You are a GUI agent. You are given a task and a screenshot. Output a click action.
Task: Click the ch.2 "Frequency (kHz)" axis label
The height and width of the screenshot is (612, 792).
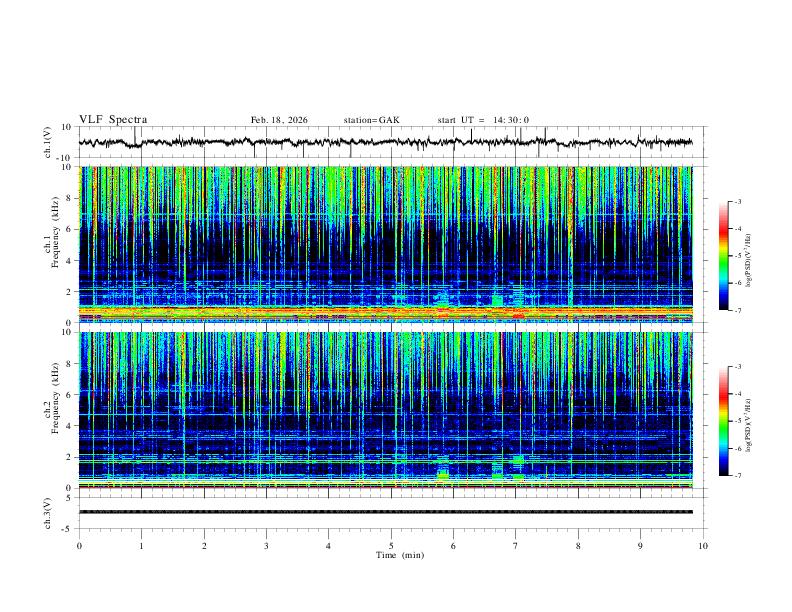[56, 398]
